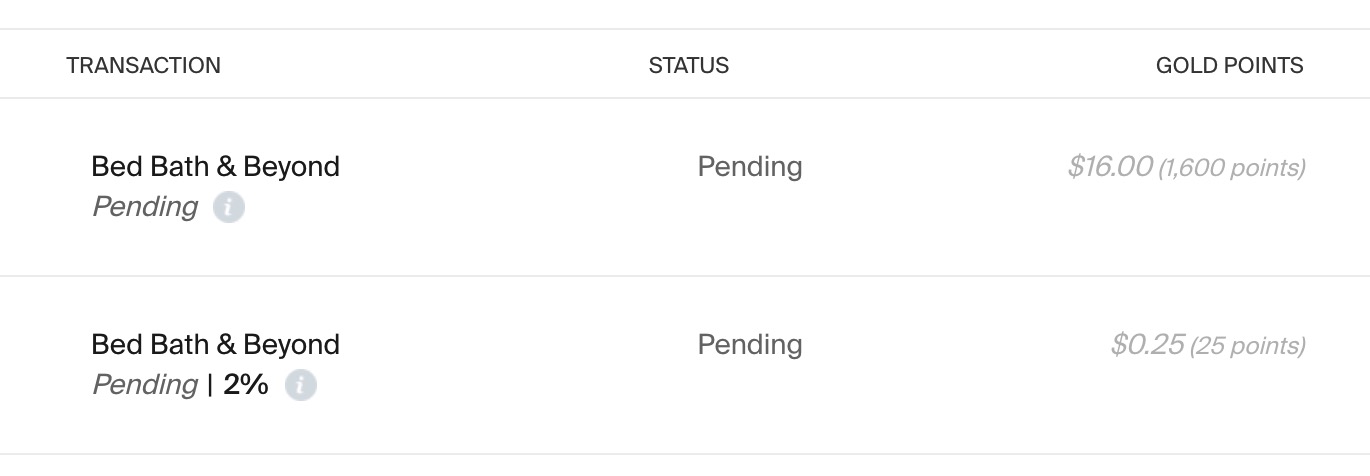Click the (25 points) text
The image size is (1370, 476).
[x=1247, y=346]
